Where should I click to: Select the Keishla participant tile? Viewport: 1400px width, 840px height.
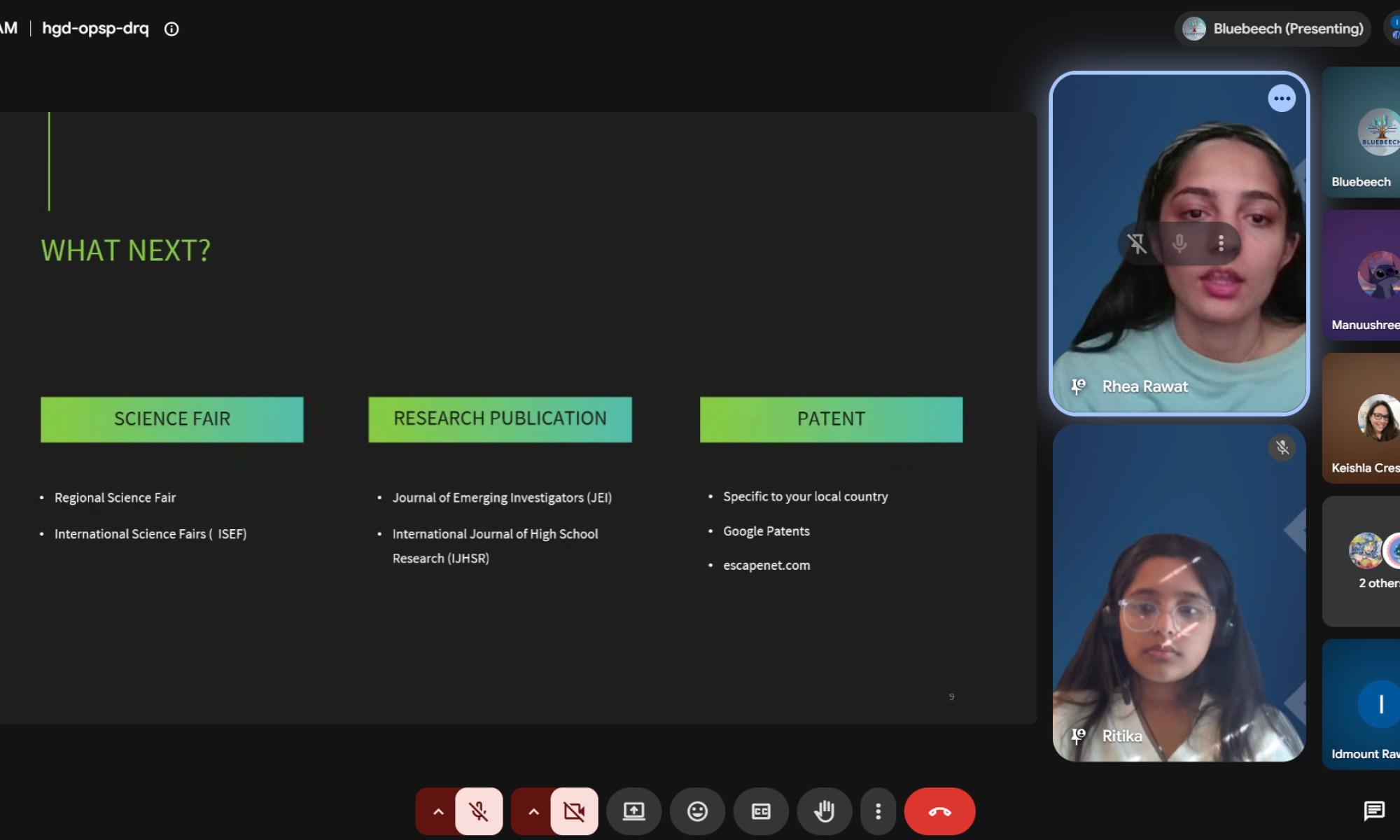pos(1361,418)
